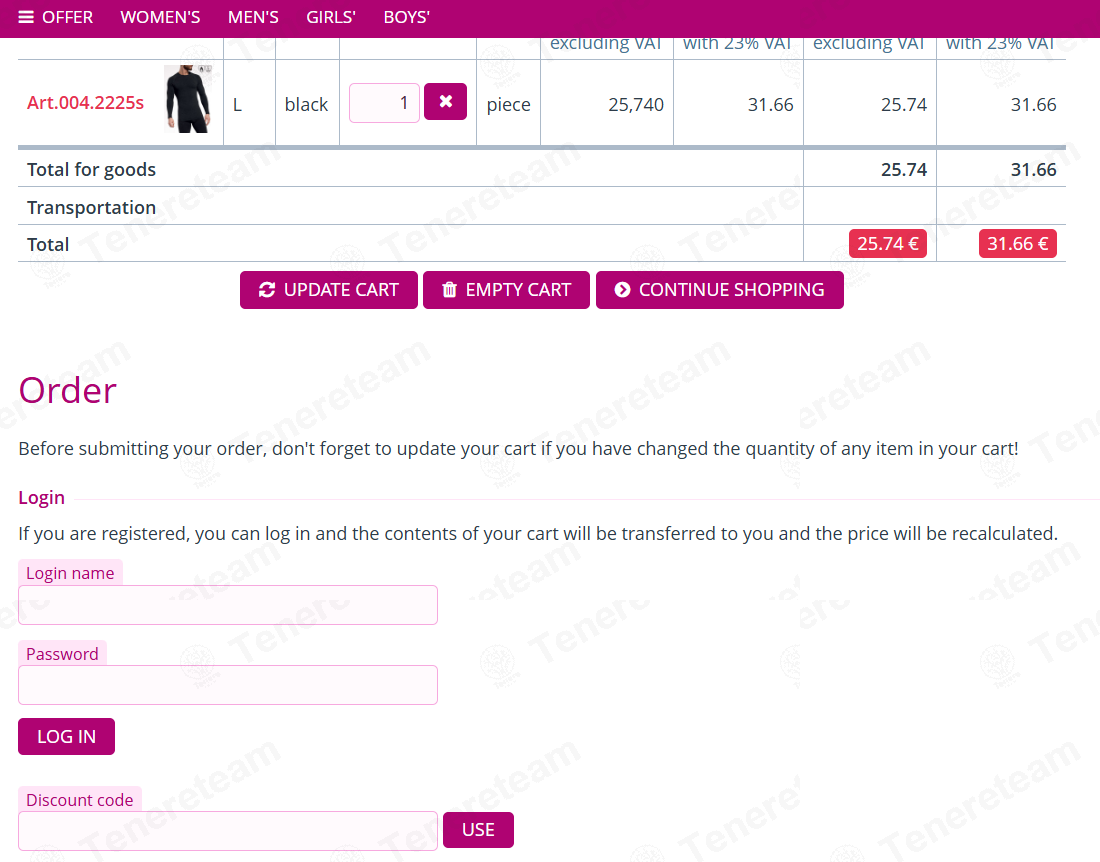Open the black shirt product thumbnail
Image resolution: width=1100 pixels, height=862 pixels.
click(x=188, y=99)
